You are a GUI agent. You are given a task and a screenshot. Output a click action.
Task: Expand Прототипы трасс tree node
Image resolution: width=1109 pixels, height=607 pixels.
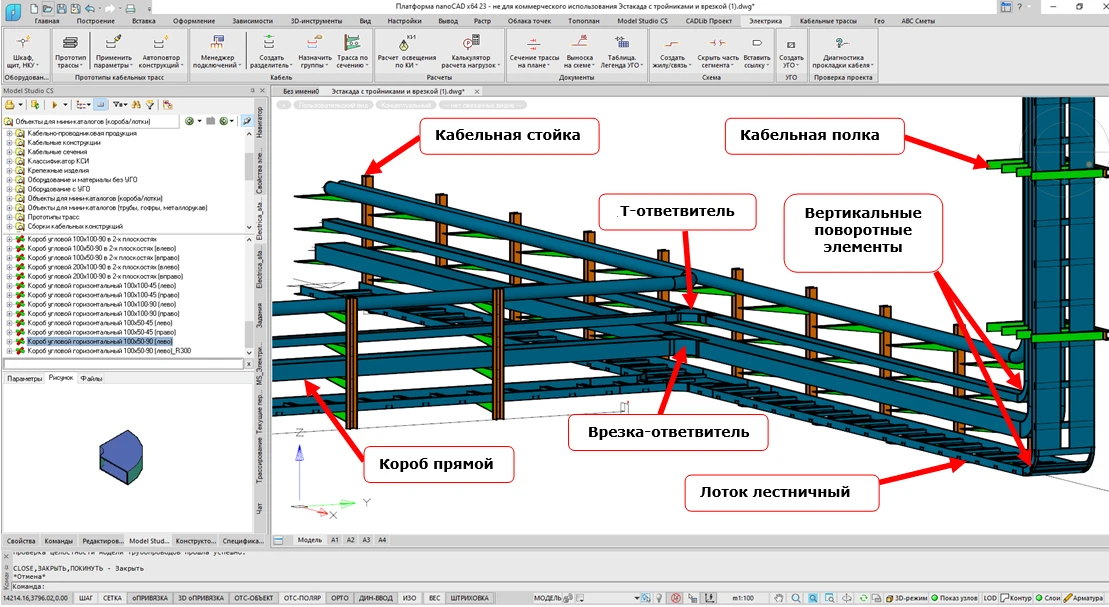point(9,217)
